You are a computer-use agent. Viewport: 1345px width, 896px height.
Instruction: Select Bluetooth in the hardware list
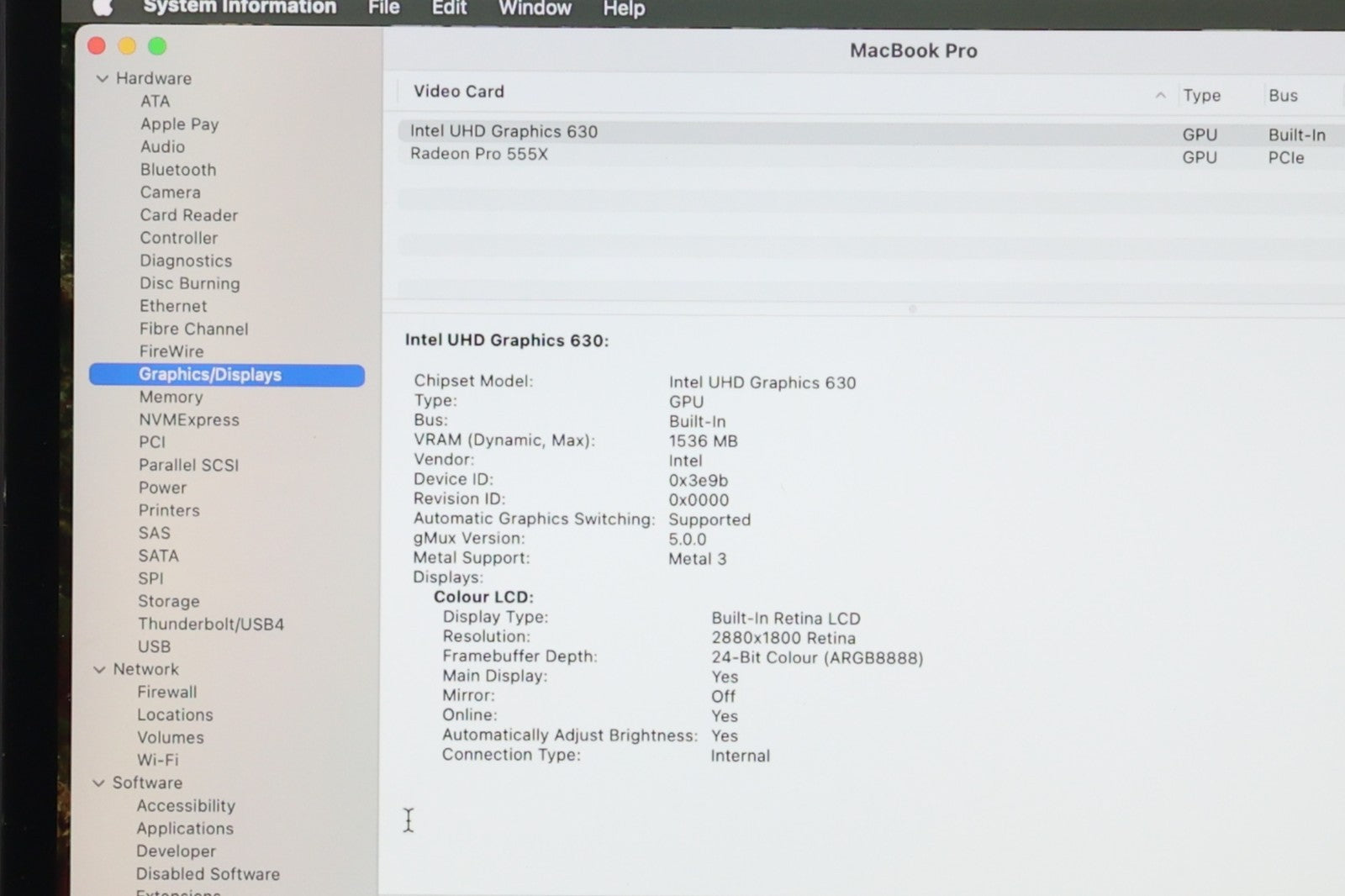[x=178, y=170]
